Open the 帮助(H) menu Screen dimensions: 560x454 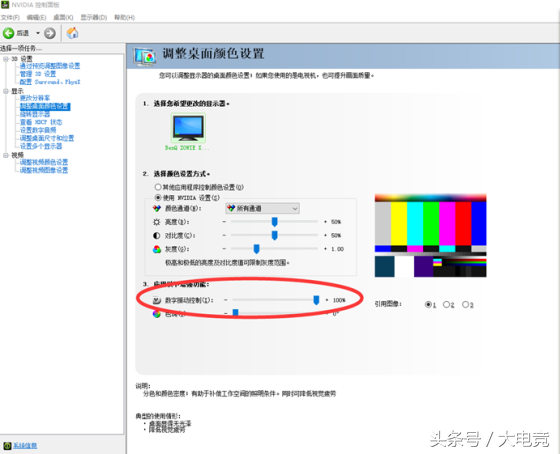(124, 18)
